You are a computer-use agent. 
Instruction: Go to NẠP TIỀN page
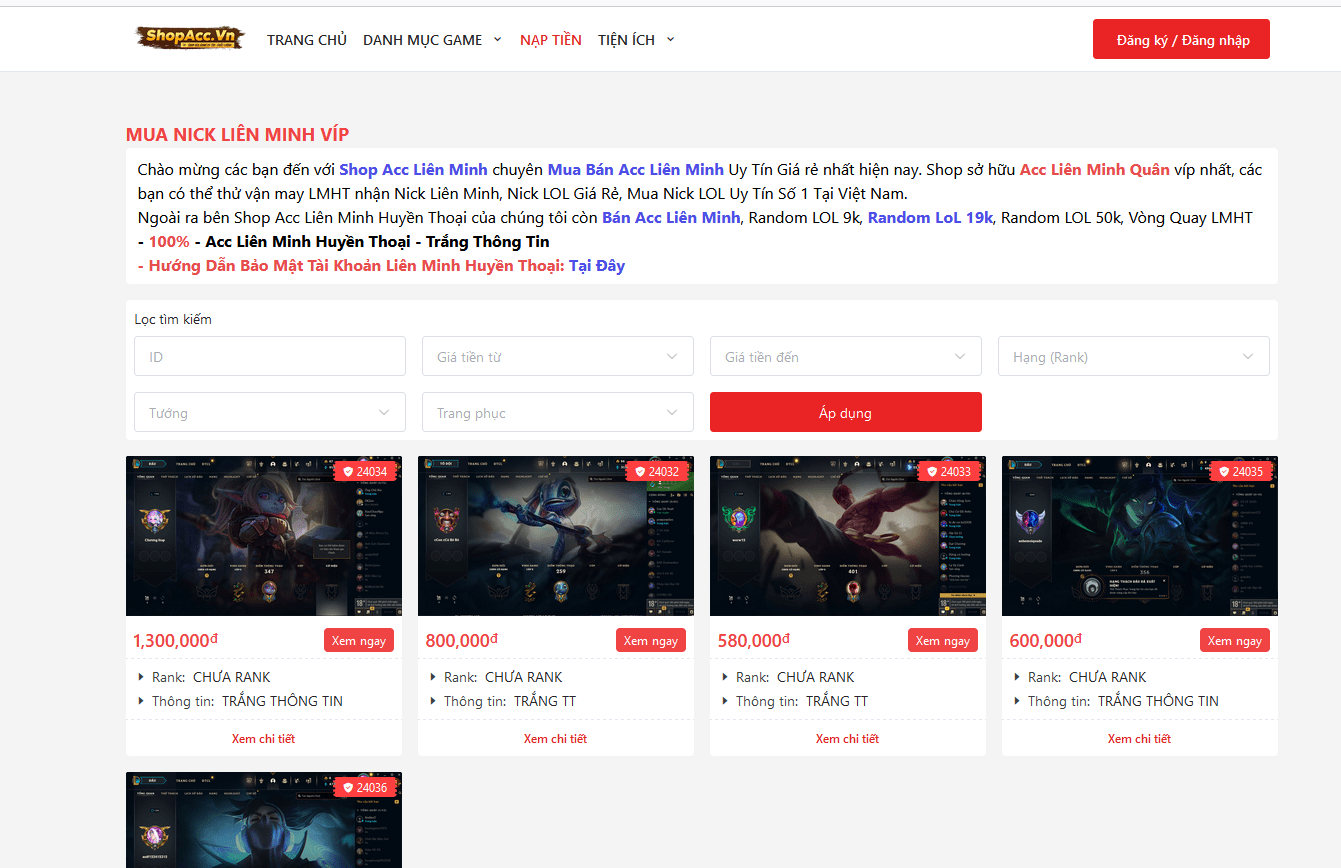[550, 40]
